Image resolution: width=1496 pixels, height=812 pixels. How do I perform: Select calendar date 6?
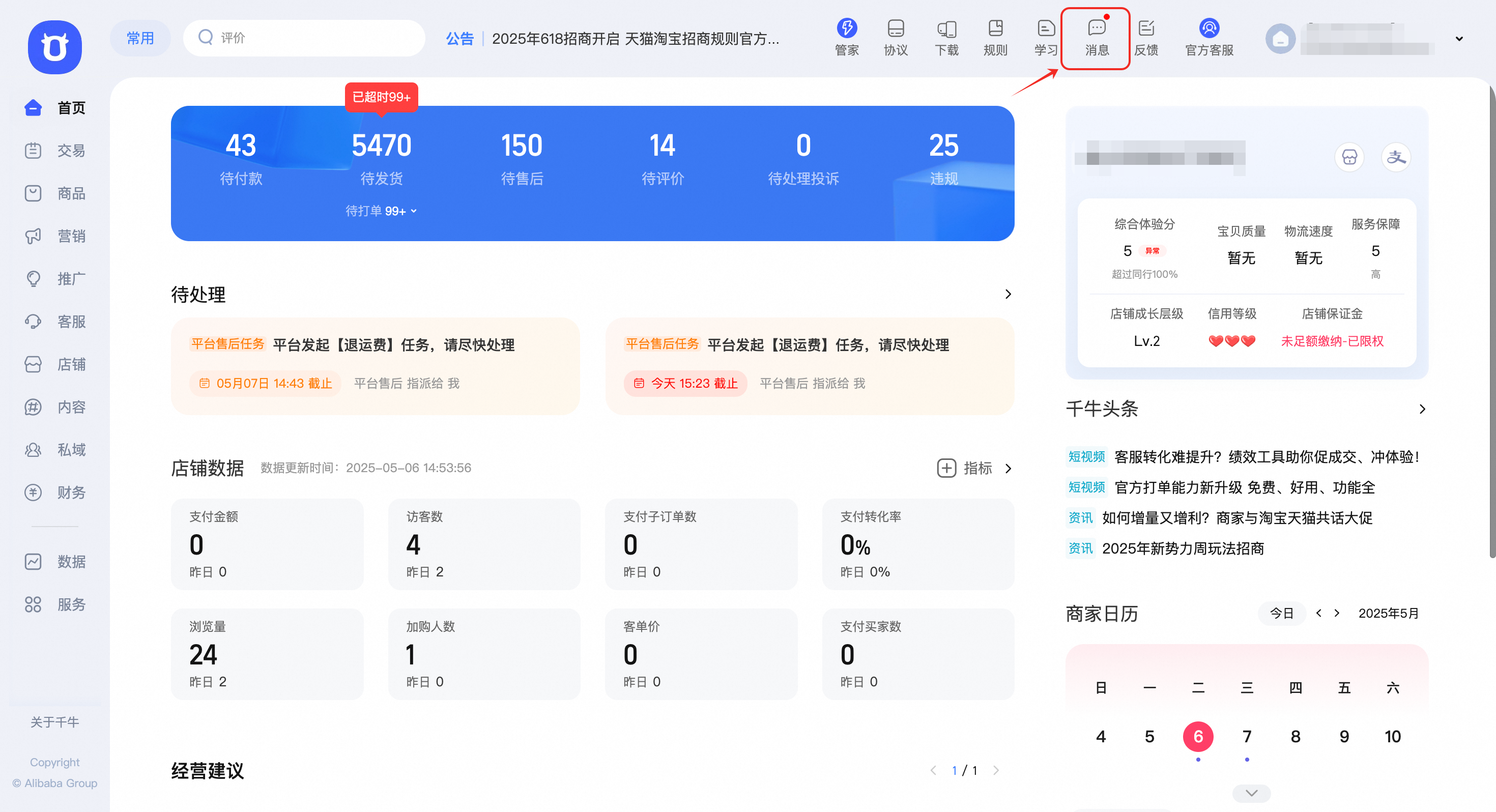[x=1198, y=737]
